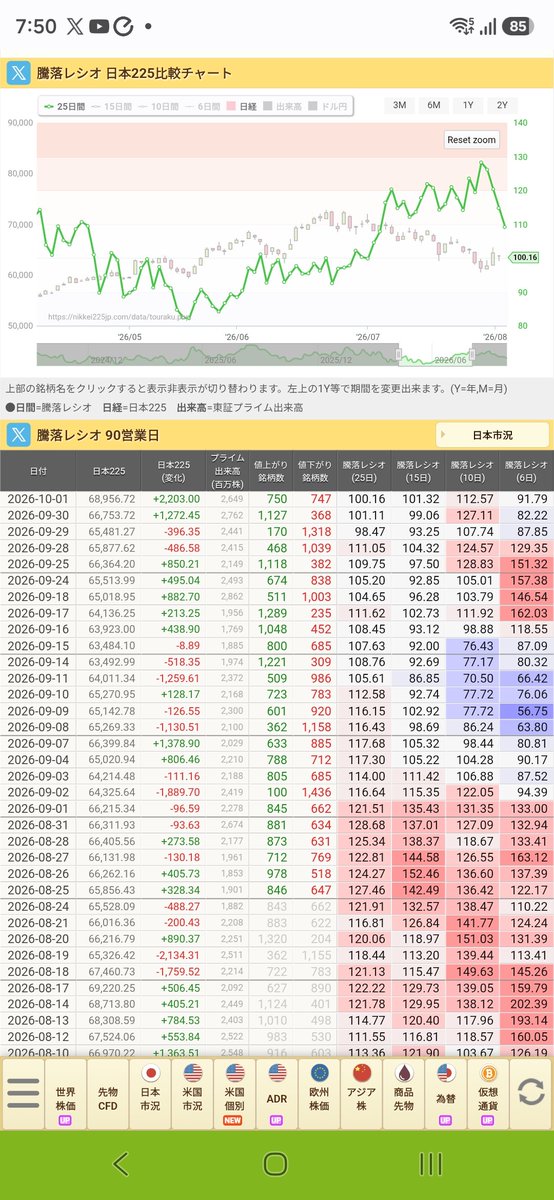The height and width of the screenshot is (1200, 554).
Task: Open 米国市況 US market tab
Action: 192,1093
